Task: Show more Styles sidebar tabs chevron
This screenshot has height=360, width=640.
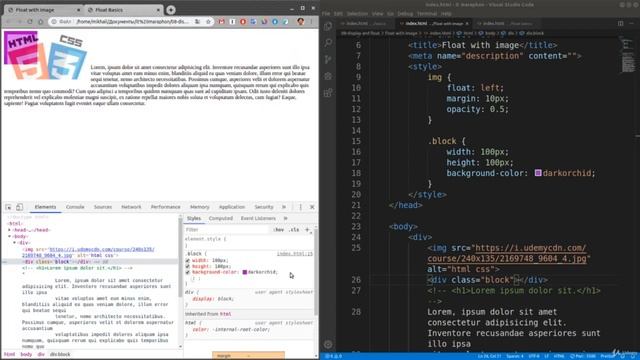Action: tap(285, 218)
